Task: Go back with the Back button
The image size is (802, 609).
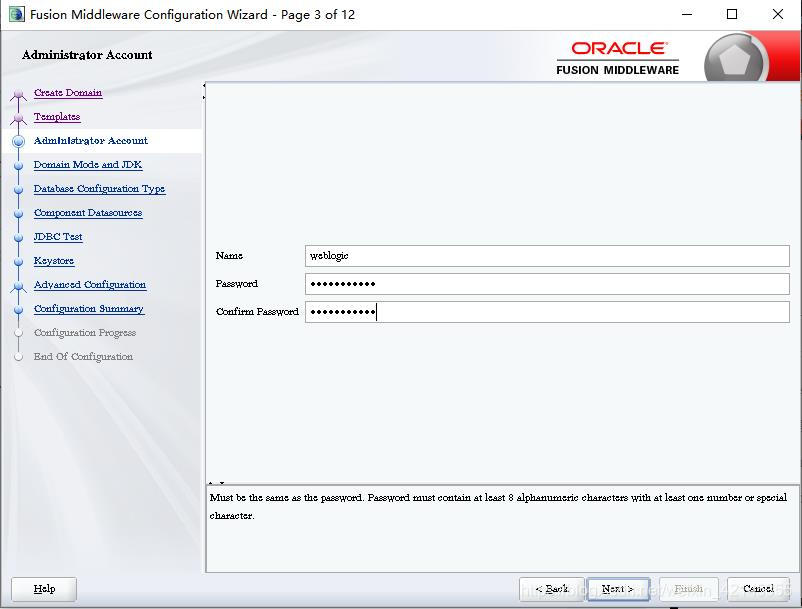Action: click(551, 589)
